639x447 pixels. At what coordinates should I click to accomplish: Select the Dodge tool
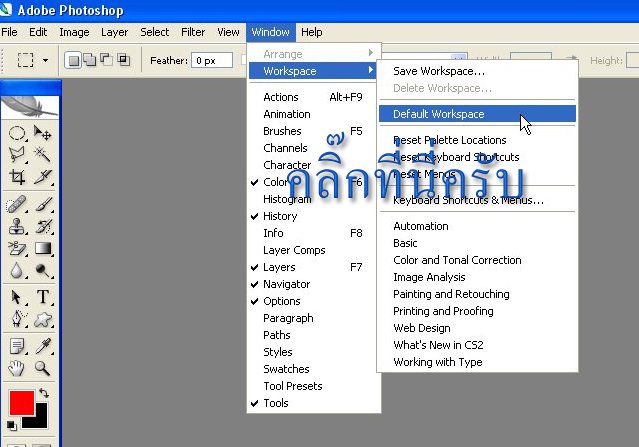pyautogui.click(x=42, y=270)
